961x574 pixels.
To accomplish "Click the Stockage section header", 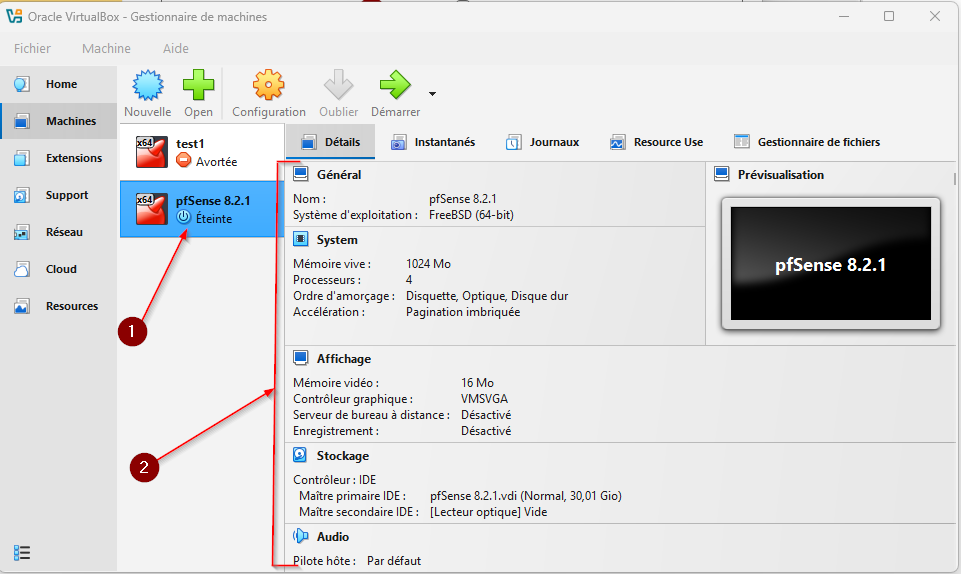I will (342, 456).
